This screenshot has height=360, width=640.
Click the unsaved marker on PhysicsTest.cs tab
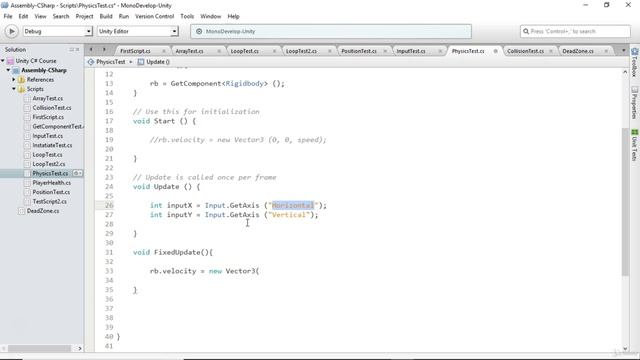(496, 51)
